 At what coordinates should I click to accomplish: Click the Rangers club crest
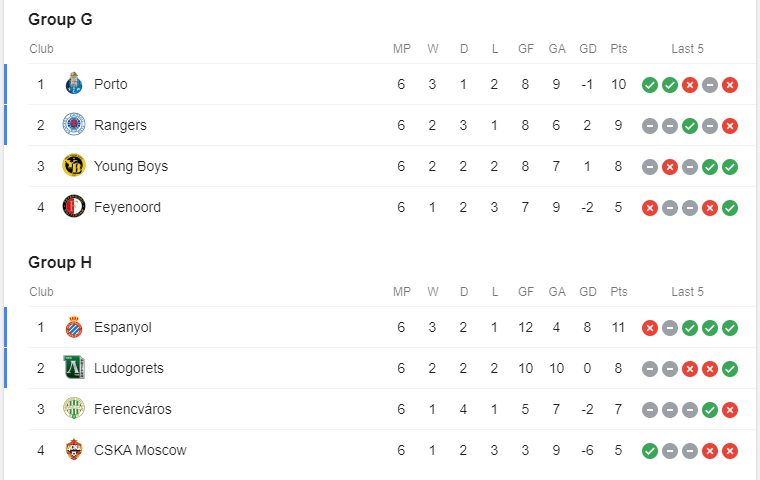coord(74,125)
